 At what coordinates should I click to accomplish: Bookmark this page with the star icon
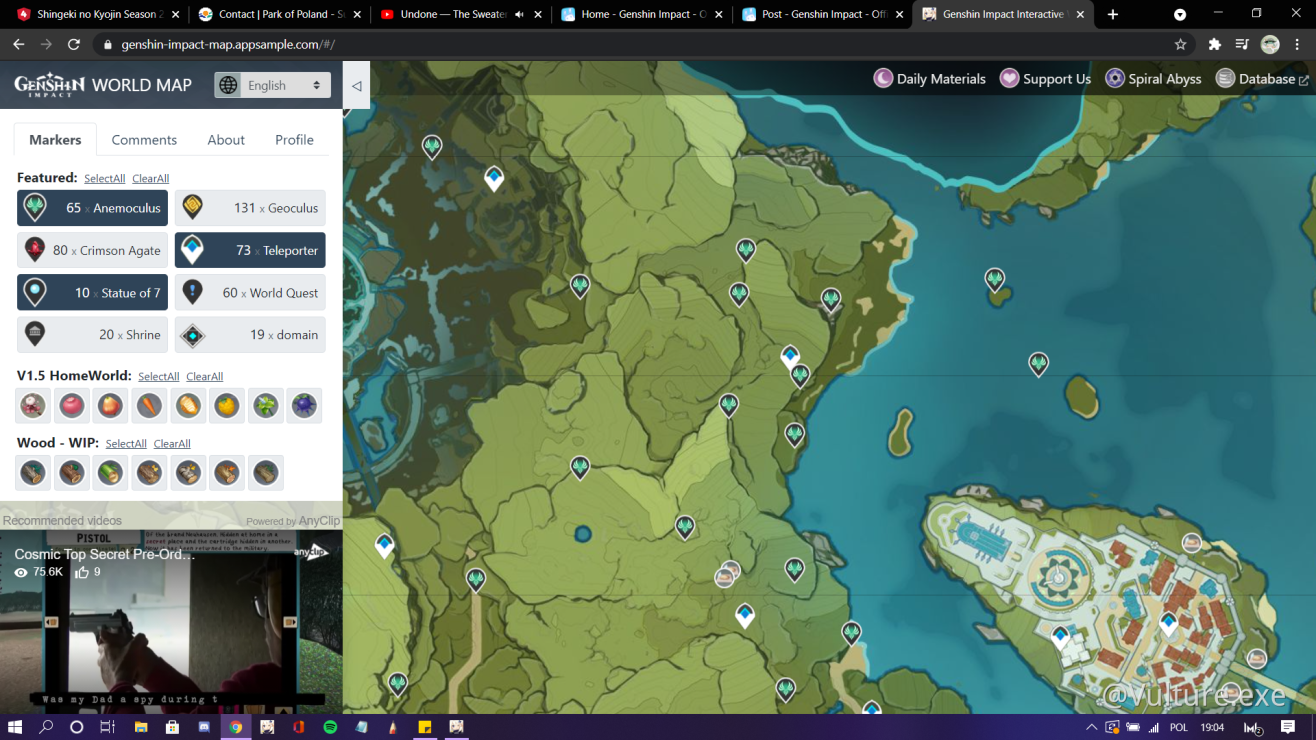[x=1180, y=45]
